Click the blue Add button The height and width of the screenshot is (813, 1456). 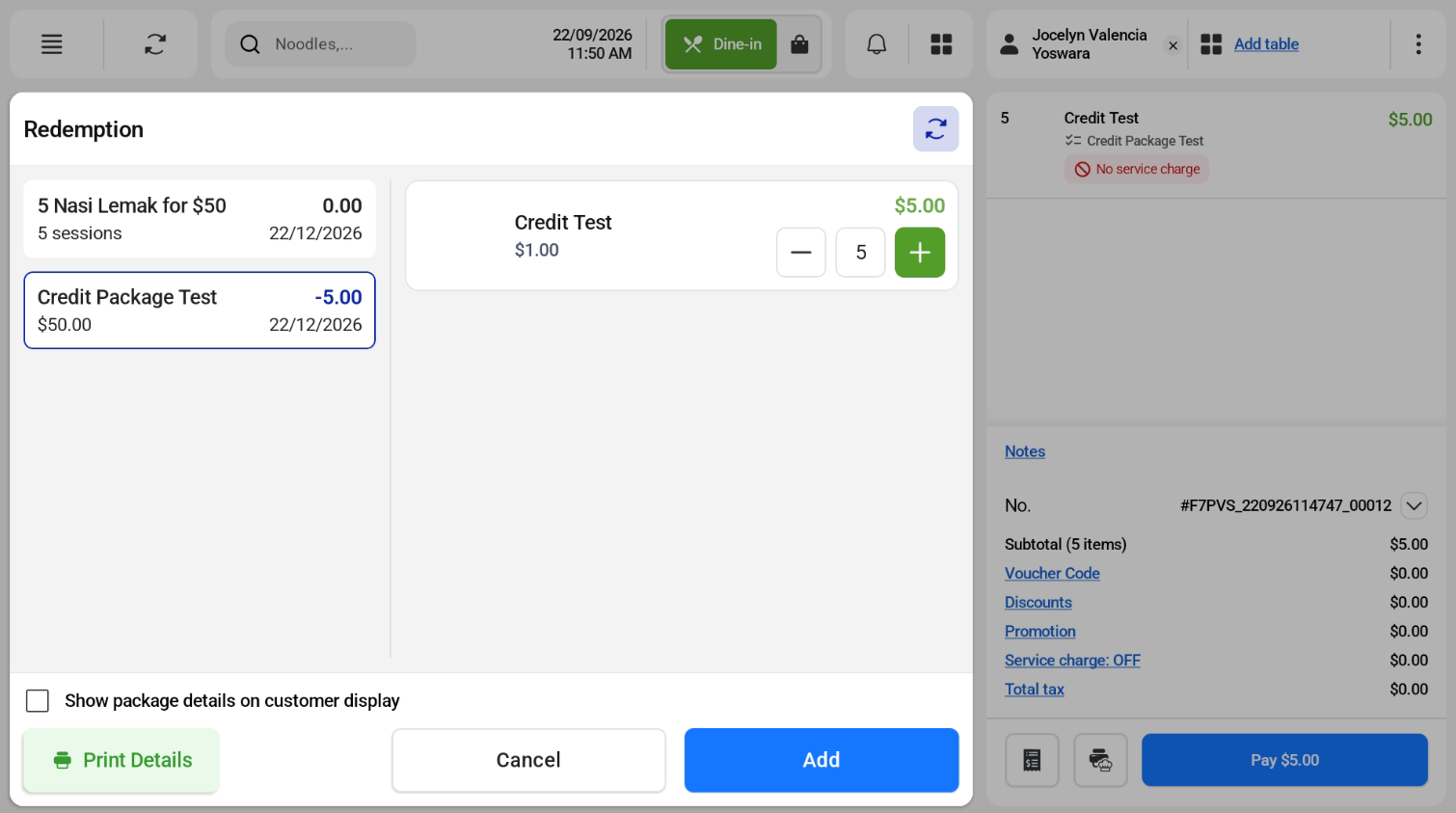(x=822, y=761)
